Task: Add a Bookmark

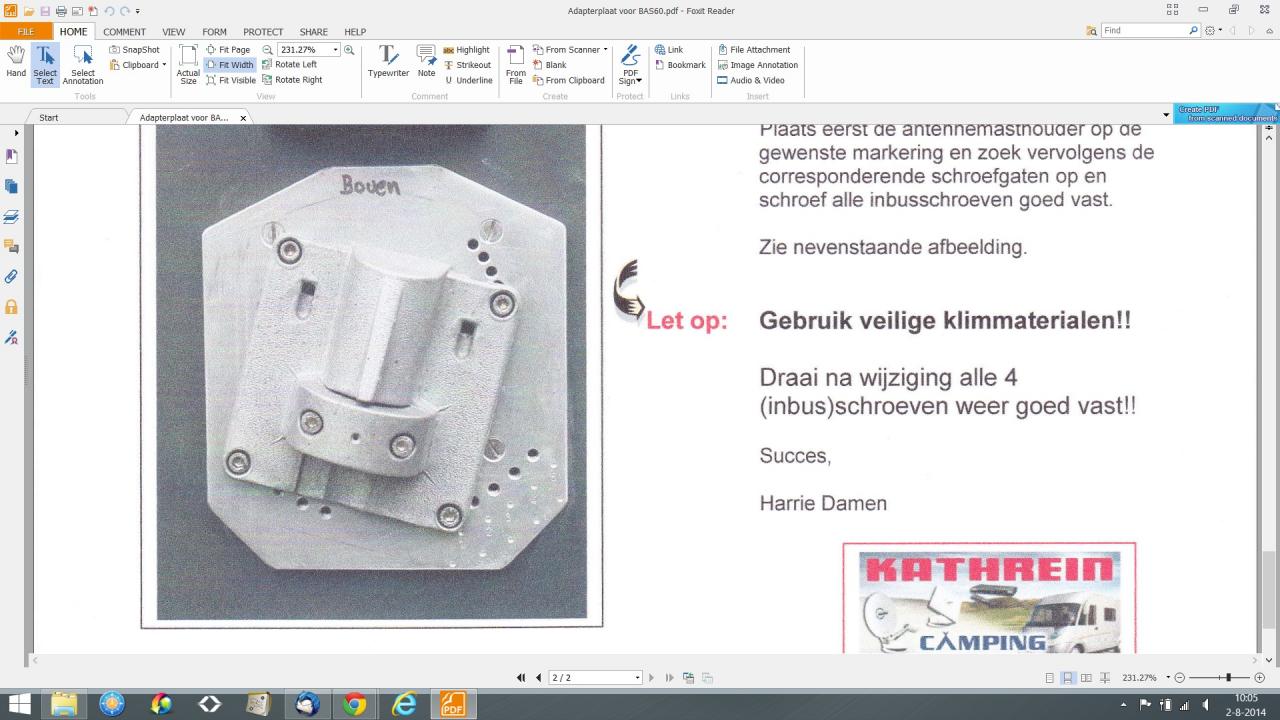Action: (680, 65)
